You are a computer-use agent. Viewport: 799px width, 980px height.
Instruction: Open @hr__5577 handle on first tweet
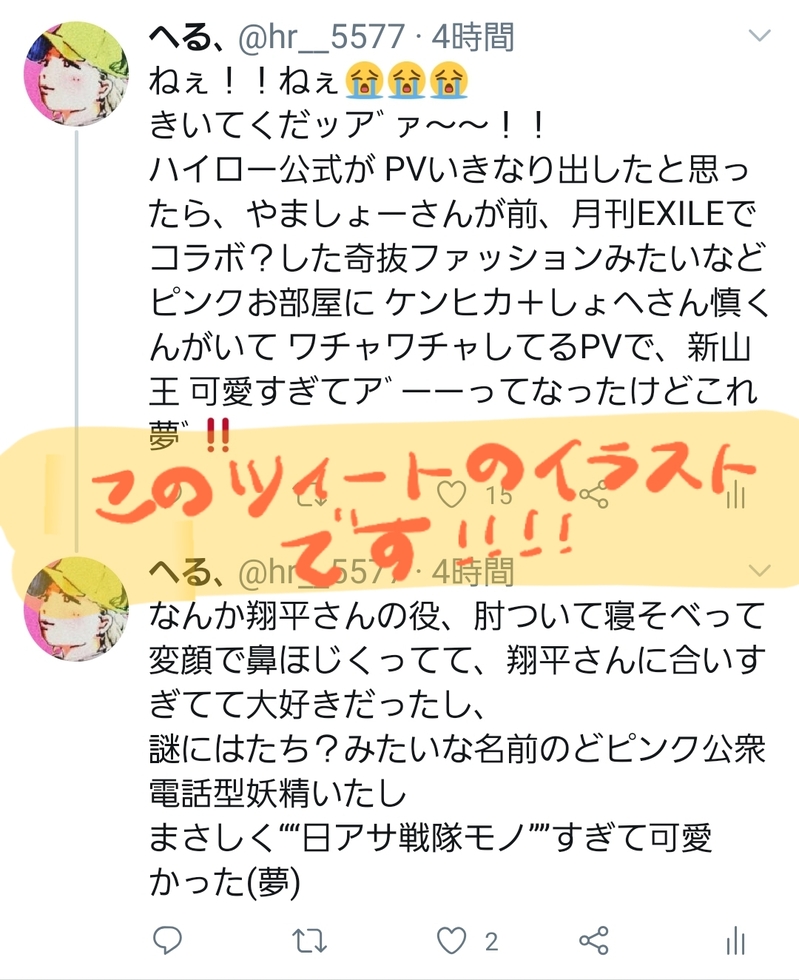pyautogui.click(x=321, y=36)
